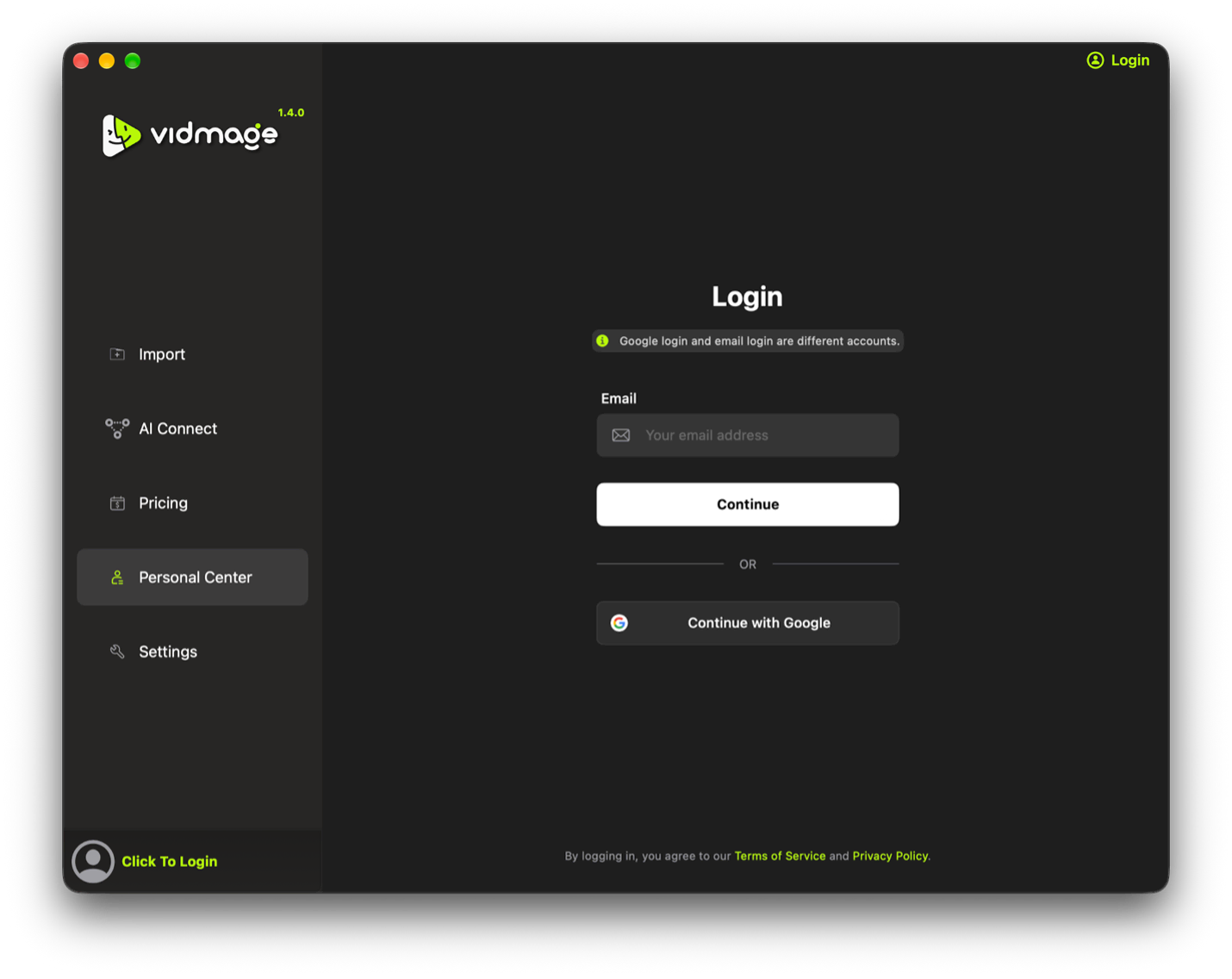Click the Settings wrench icon
1232x979 pixels.
117,652
